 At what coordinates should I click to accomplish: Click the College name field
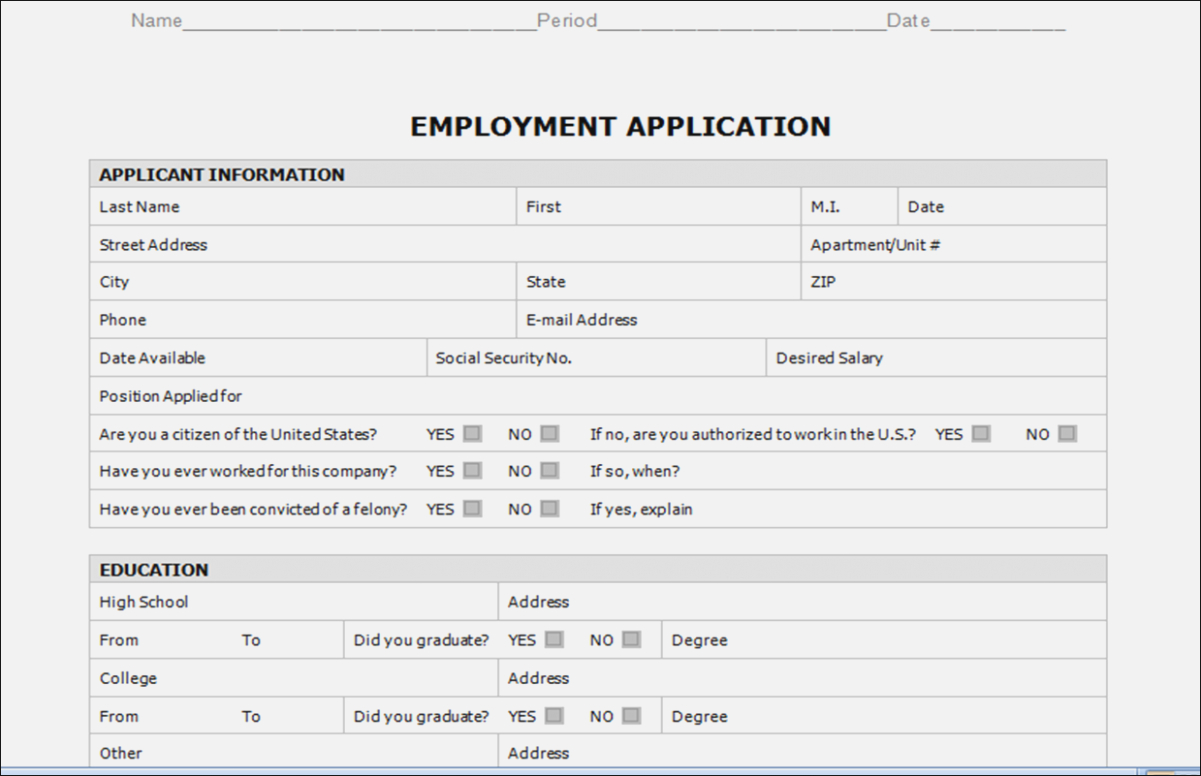(294, 677)
